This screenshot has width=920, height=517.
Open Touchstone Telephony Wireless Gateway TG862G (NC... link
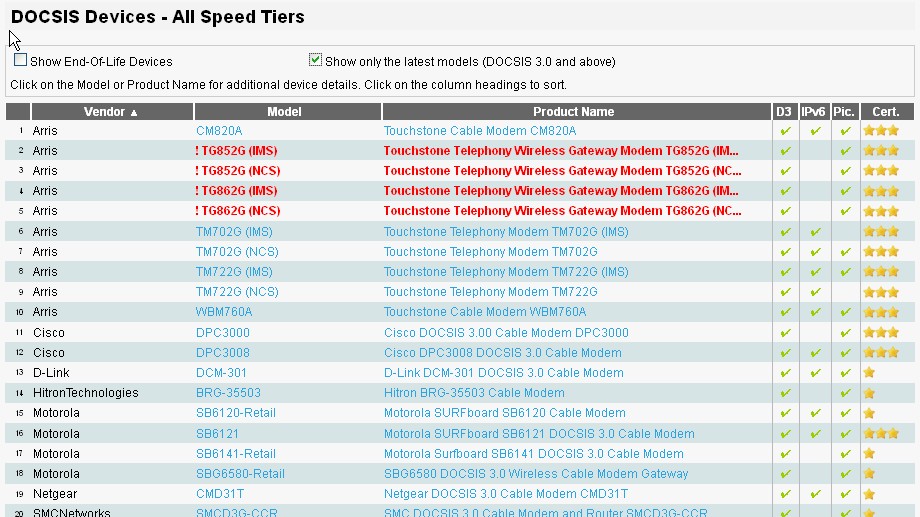[x=562, y=211]
